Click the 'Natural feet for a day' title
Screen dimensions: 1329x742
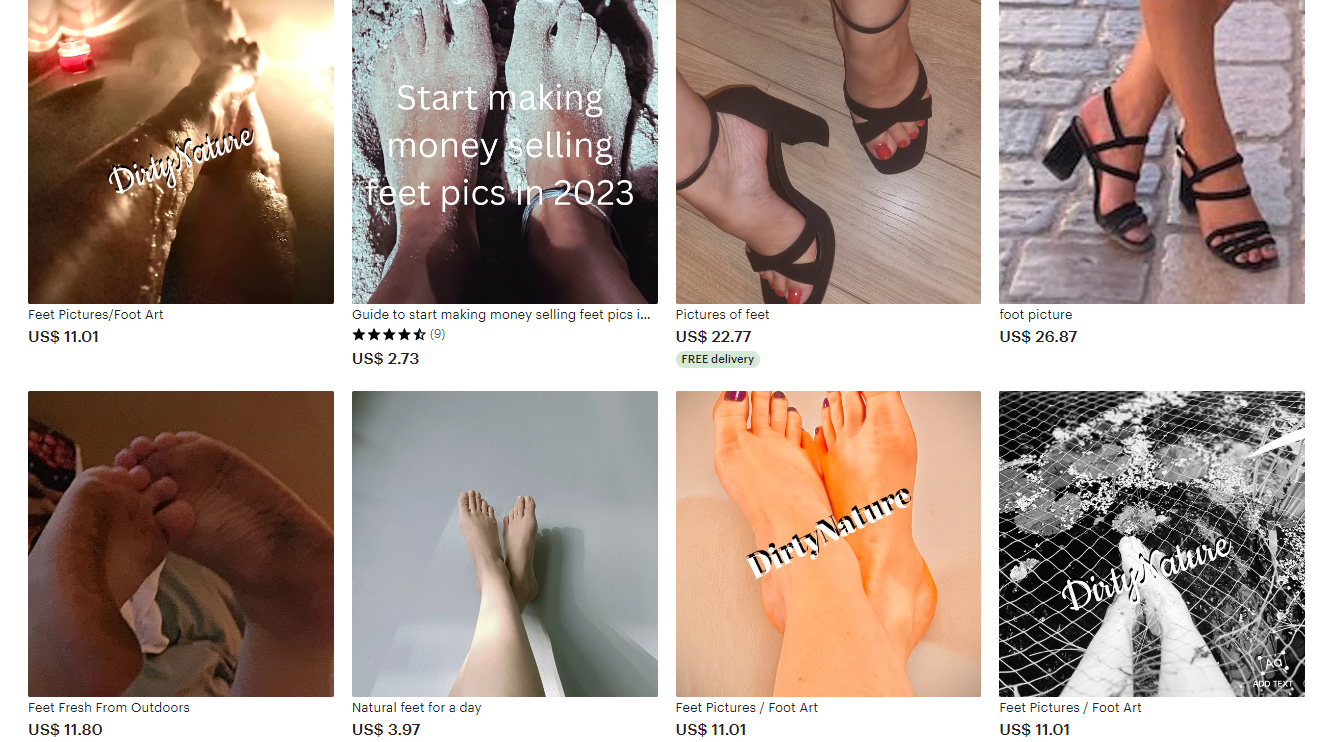pos(417,708)
